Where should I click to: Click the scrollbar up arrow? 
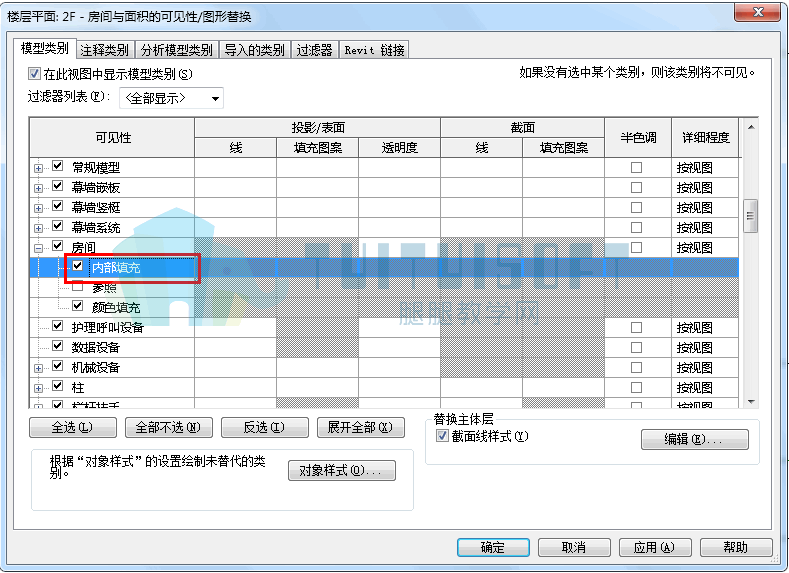click(x=751, y=127)
